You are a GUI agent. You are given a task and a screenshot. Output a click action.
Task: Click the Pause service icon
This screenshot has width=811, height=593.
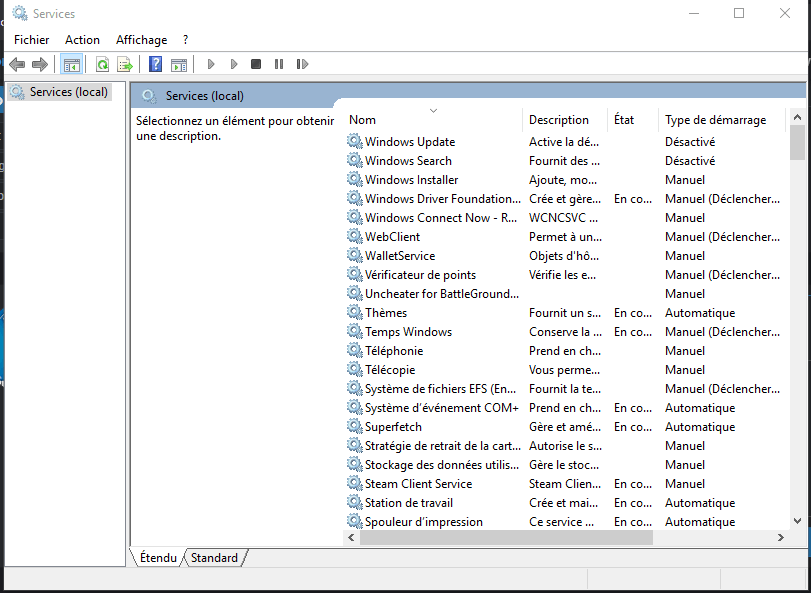click(x=279, y=64)
